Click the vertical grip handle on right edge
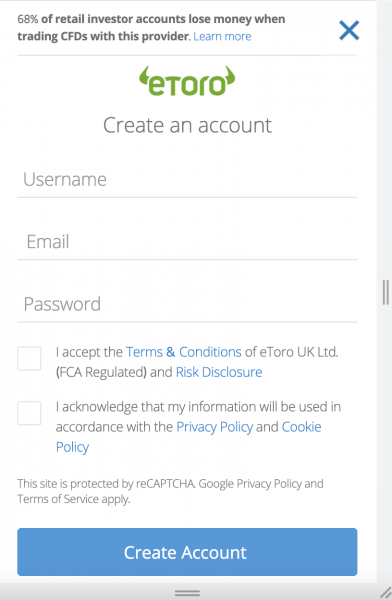Screen dimensions: 392x600 point(385,292)
